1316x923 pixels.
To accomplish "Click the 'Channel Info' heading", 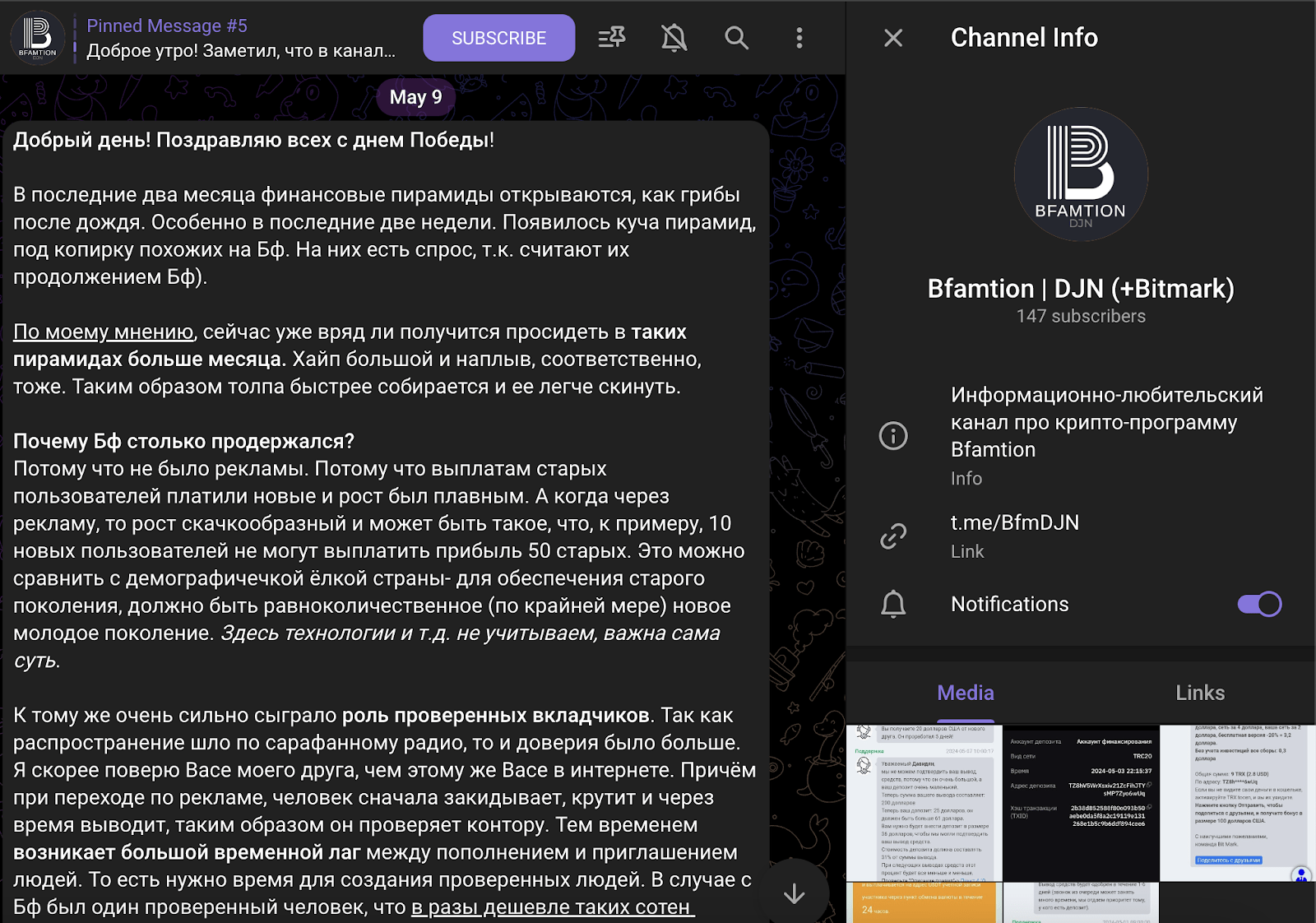I will [1024, 38].
